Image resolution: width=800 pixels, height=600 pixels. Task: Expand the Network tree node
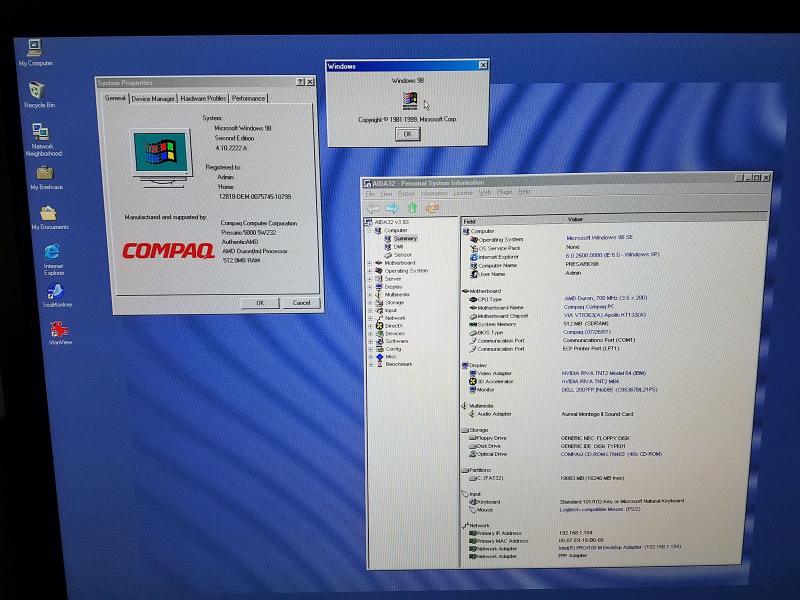pyautogui.click(x=369, y=318)
